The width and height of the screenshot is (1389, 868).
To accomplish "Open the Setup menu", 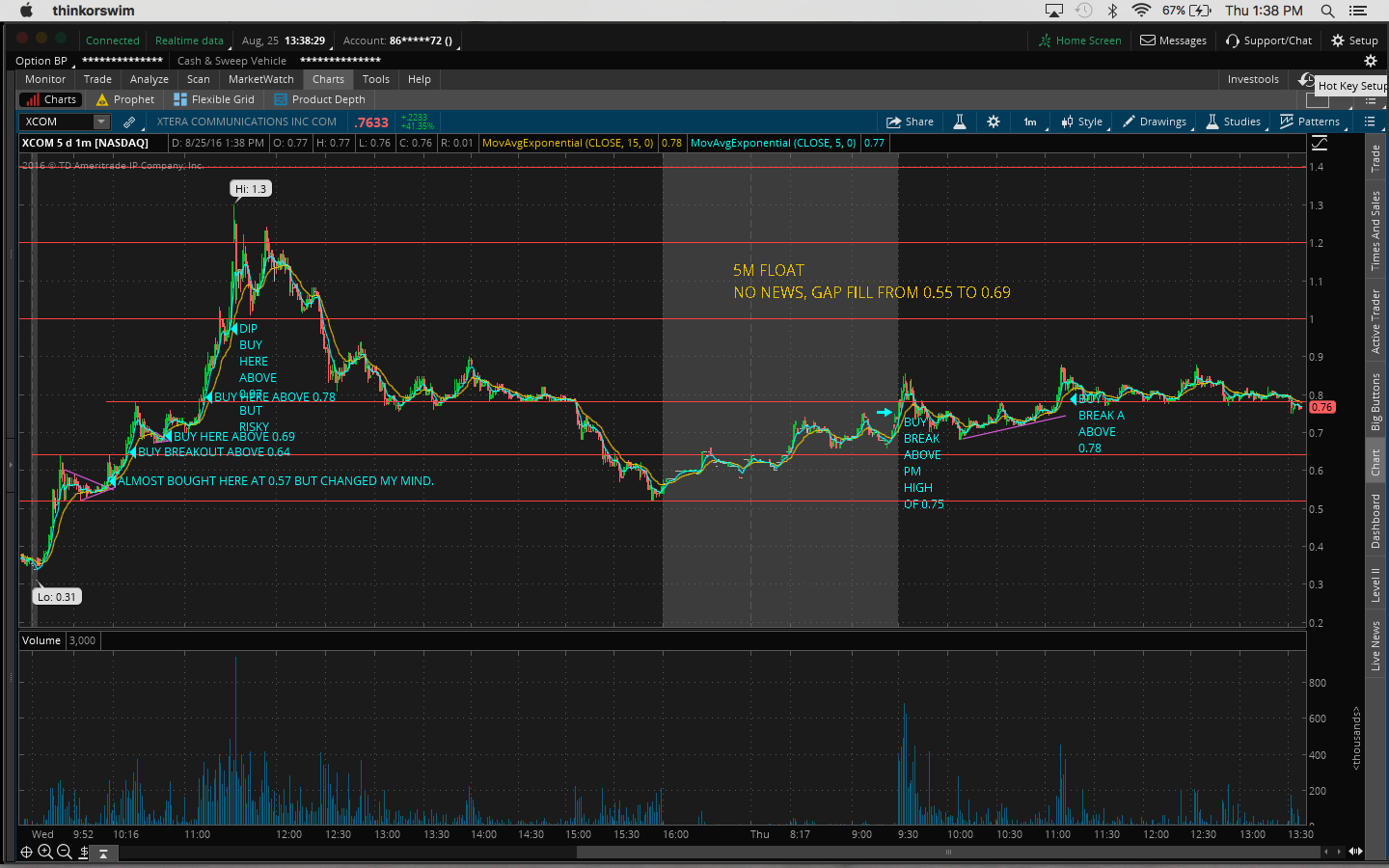I will tap(1354, 41).
